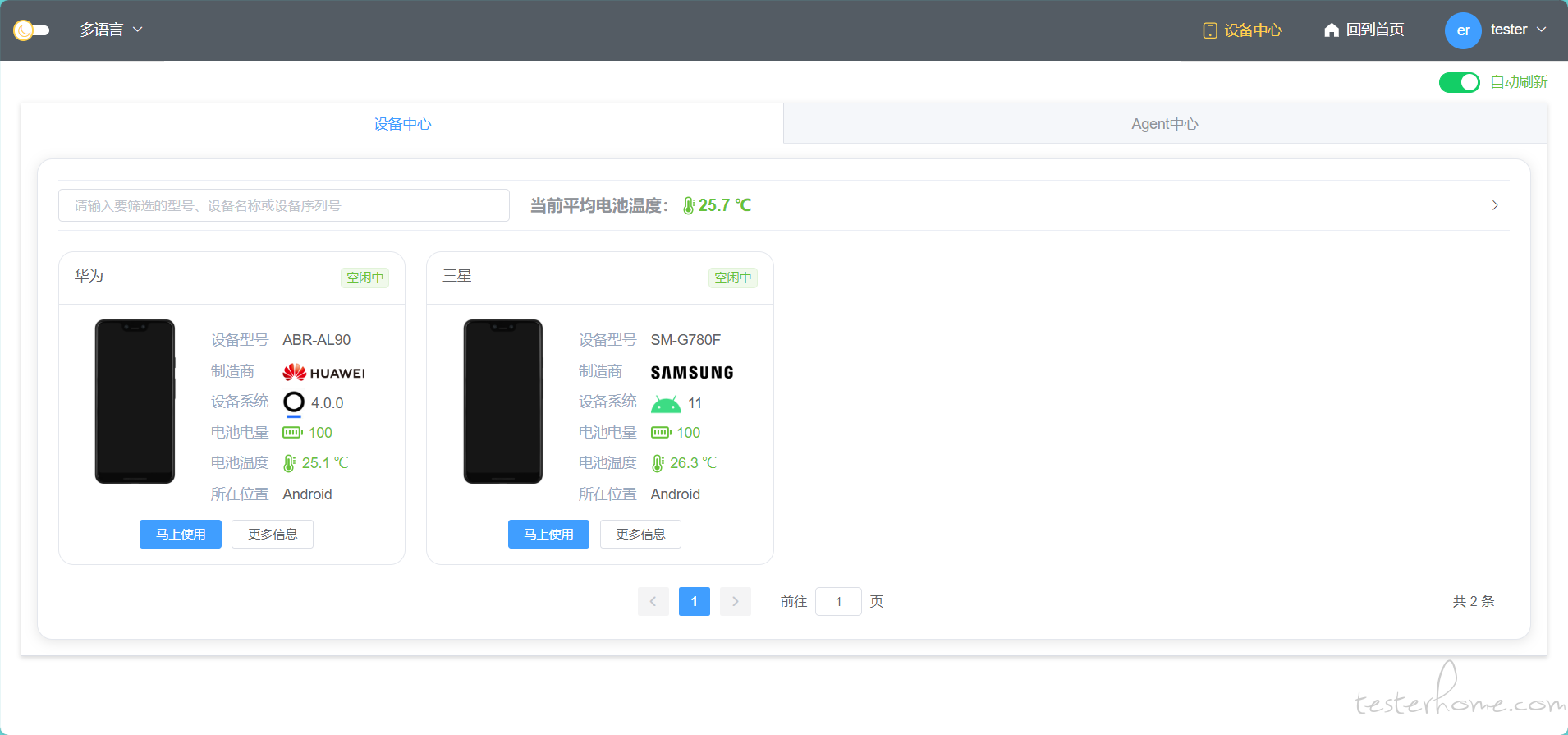This screenshot has width=1568, height=735.
Task: Click the thermometer icon beside 25.1 ℃
Action: point(289,464)
